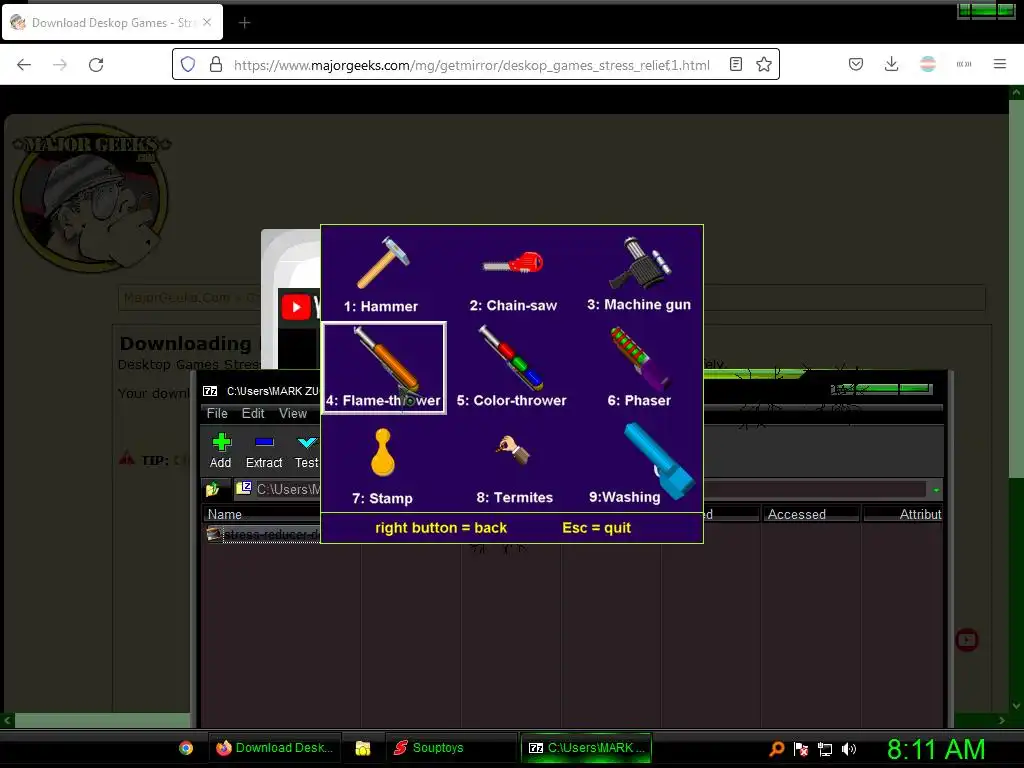Choose the Color-thrower tool

click(511, 368)
